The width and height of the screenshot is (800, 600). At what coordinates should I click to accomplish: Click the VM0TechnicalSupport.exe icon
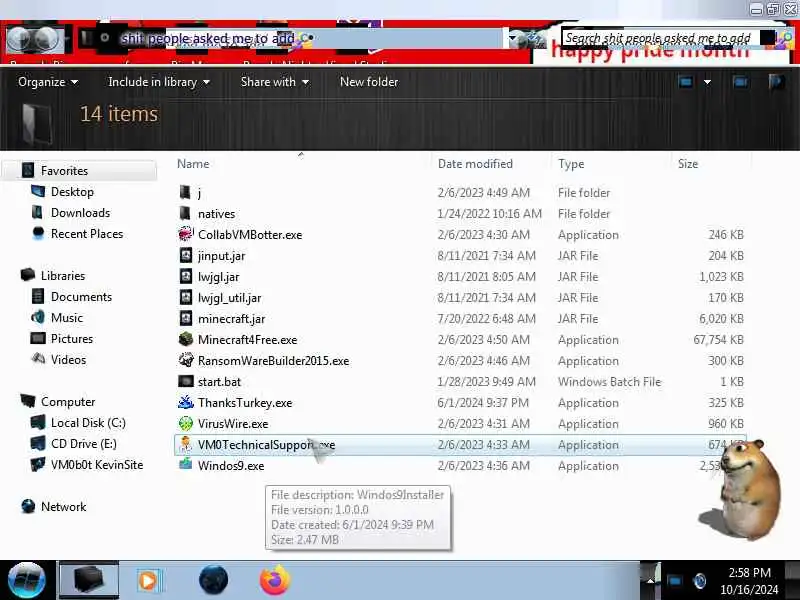[186, 444]
